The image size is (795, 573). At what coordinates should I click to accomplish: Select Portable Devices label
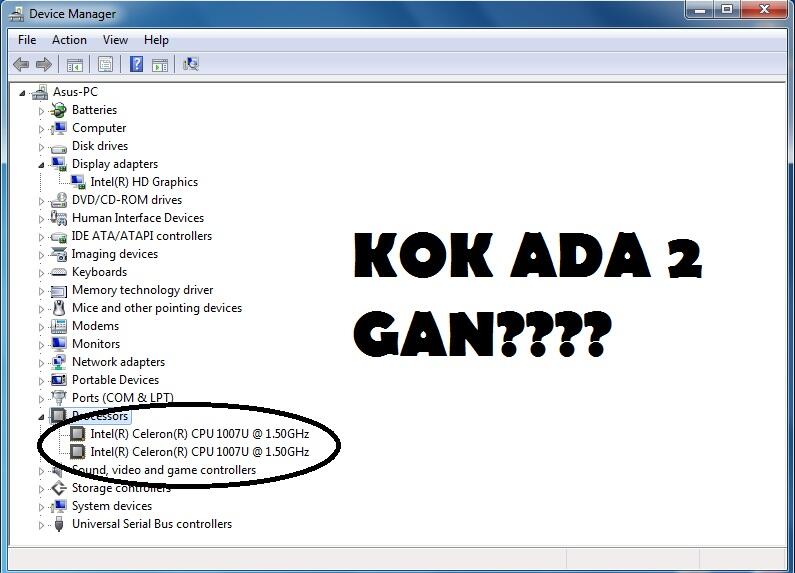coord(115,380)
